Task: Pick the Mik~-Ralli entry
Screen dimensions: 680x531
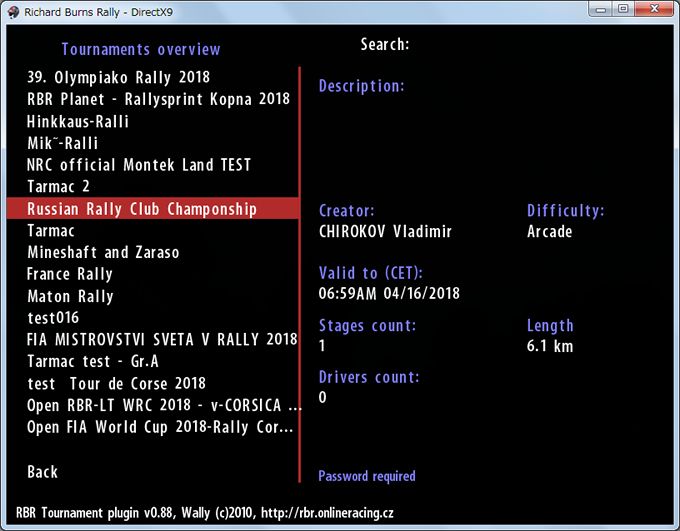Action: coord(62,143)
